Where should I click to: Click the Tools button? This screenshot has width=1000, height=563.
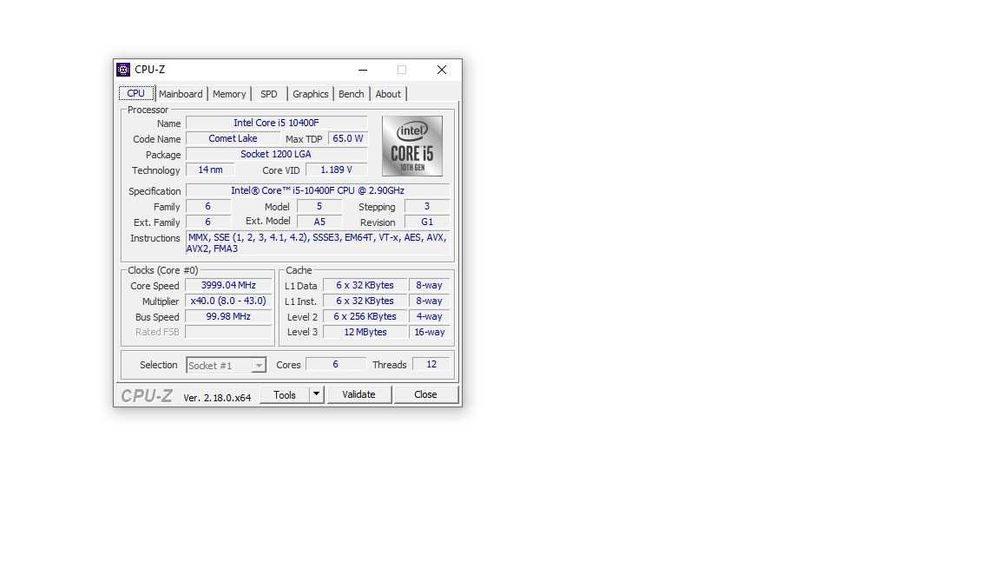(x=284, y=395)
